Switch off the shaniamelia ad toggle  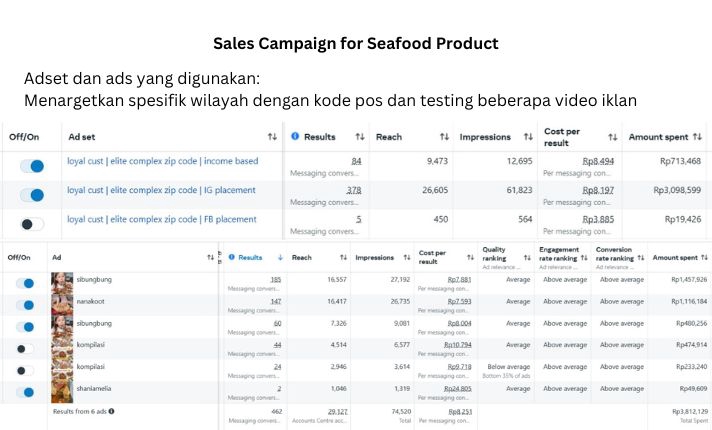point(25,392)
